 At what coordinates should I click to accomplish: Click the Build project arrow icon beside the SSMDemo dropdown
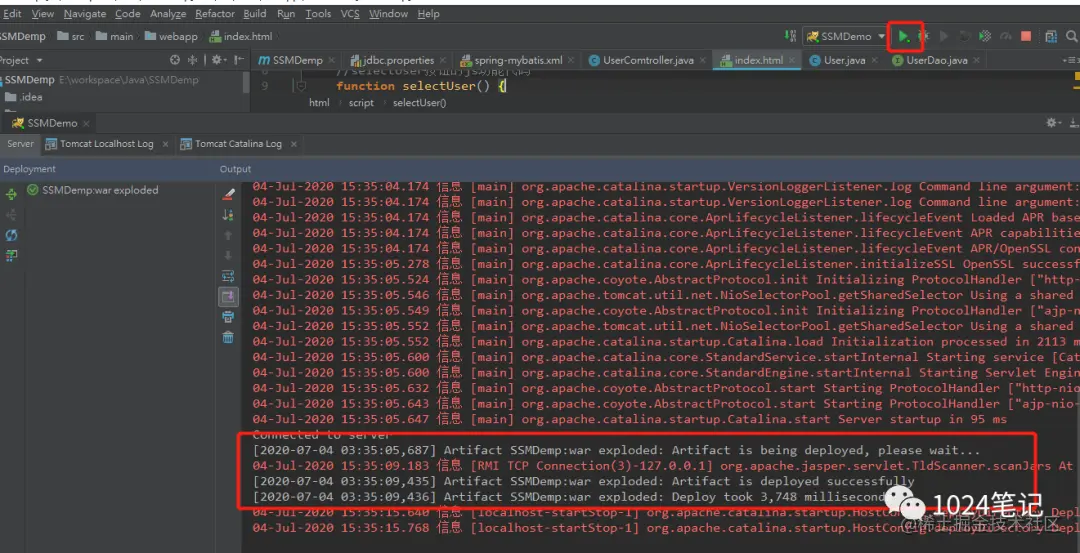pyautogui.click(x=790, y=36)
